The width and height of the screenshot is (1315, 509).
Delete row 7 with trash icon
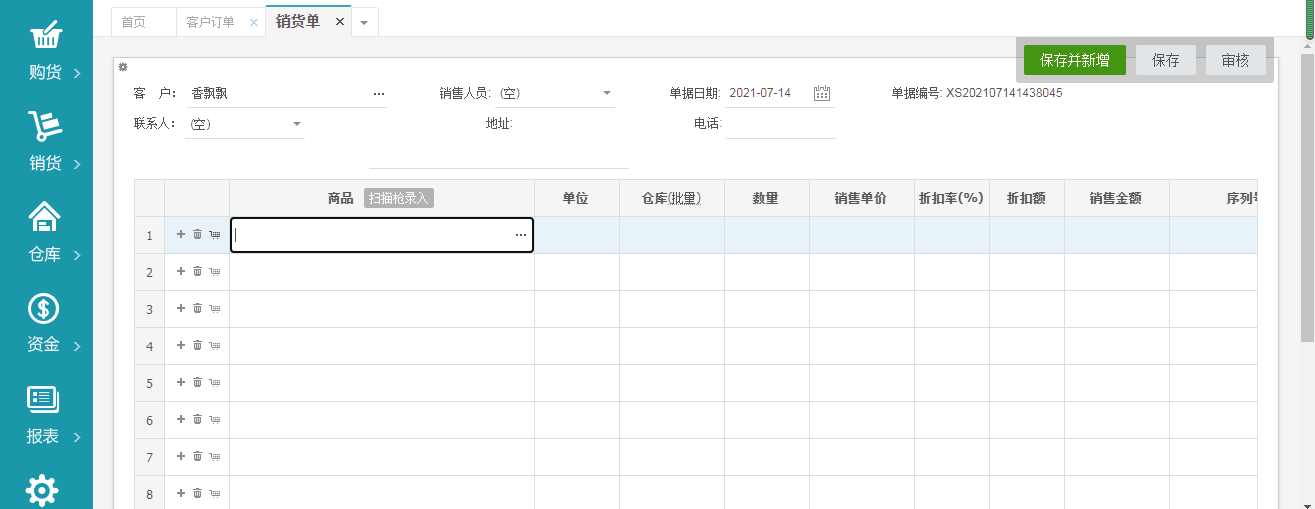197,456
